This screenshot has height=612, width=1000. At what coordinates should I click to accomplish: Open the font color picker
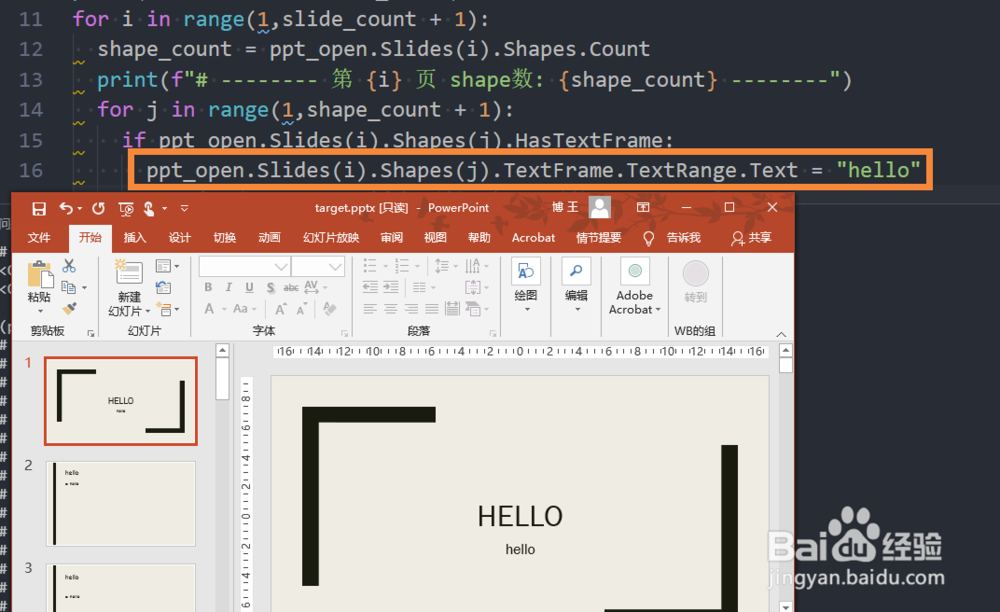point(214,309)
